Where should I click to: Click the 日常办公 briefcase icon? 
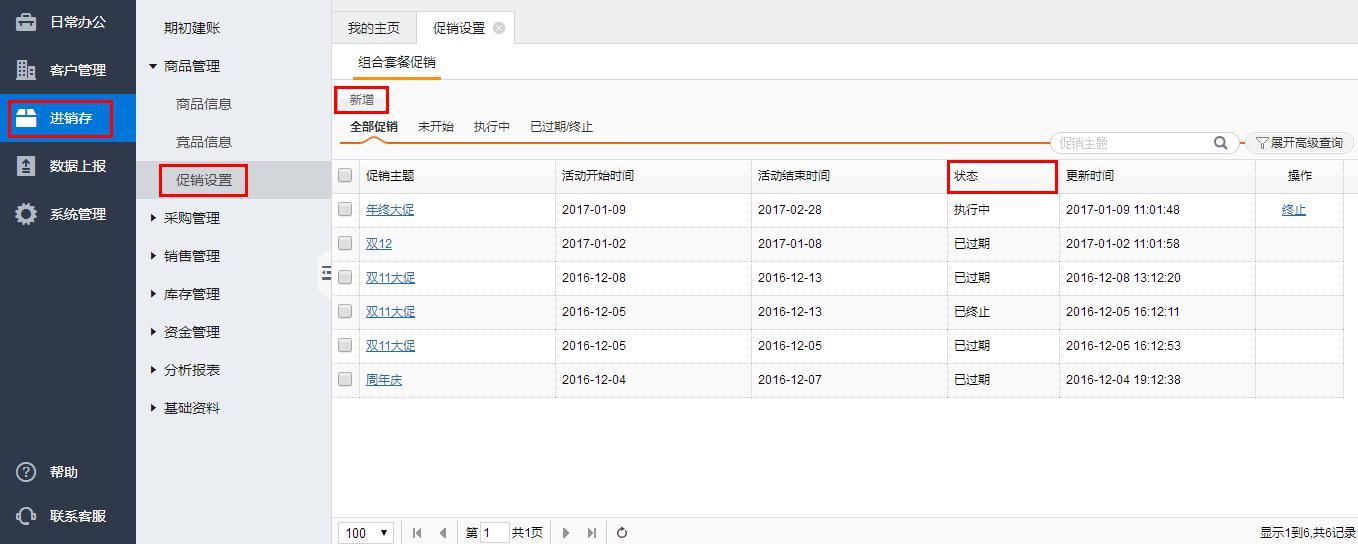(x=26, y=22)
